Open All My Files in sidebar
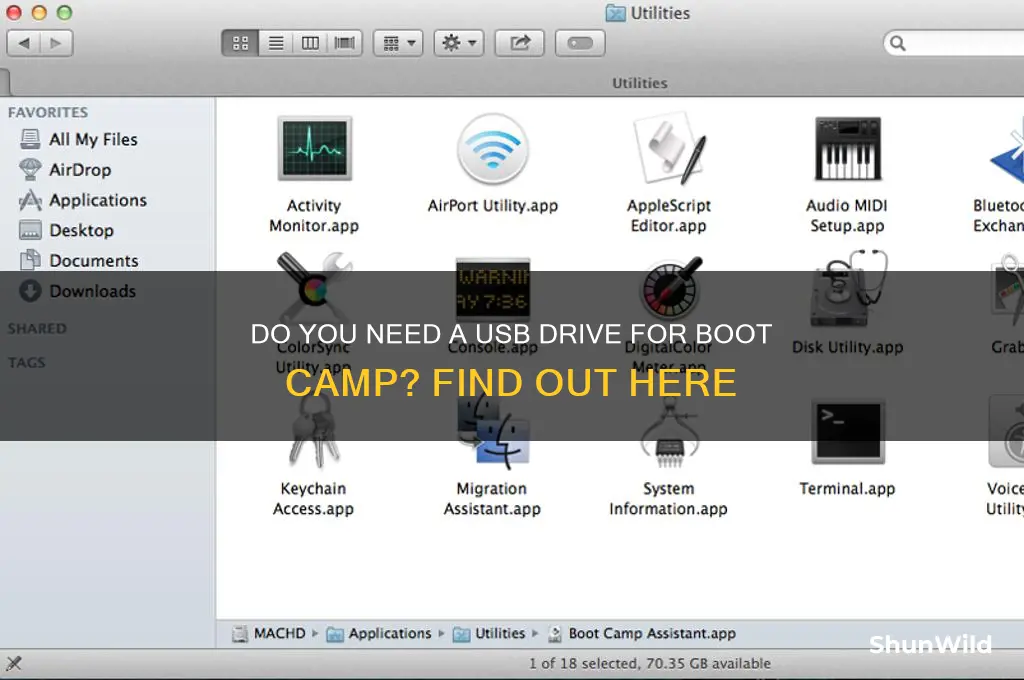1024x680 pixels. point(78,139)
